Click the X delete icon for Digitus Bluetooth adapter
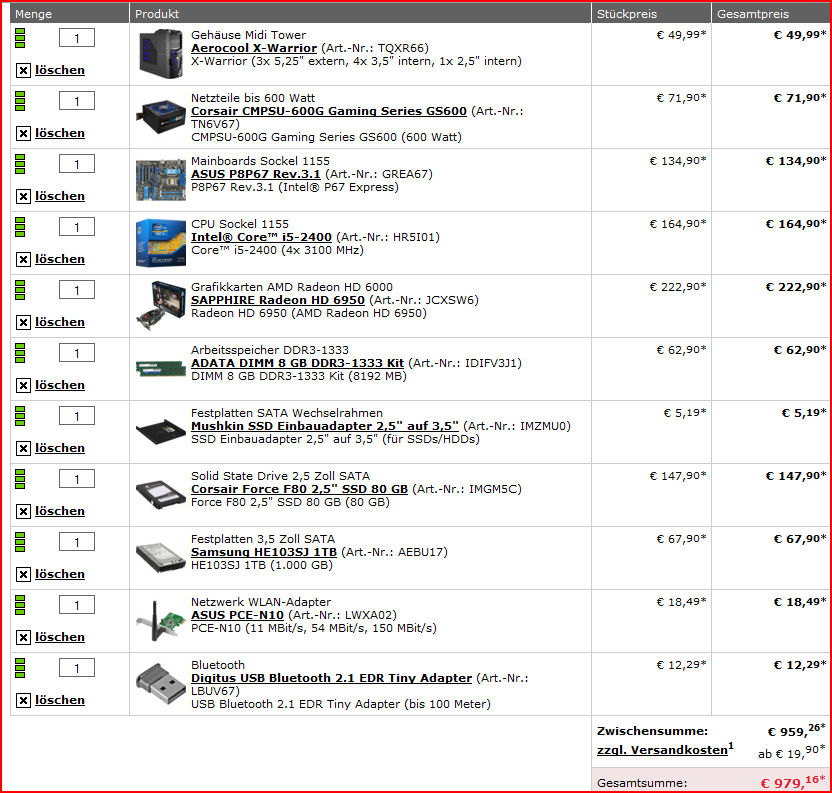The height and width of the screenshot is (793, 832). pyautogui.click(x=23, y=700)
